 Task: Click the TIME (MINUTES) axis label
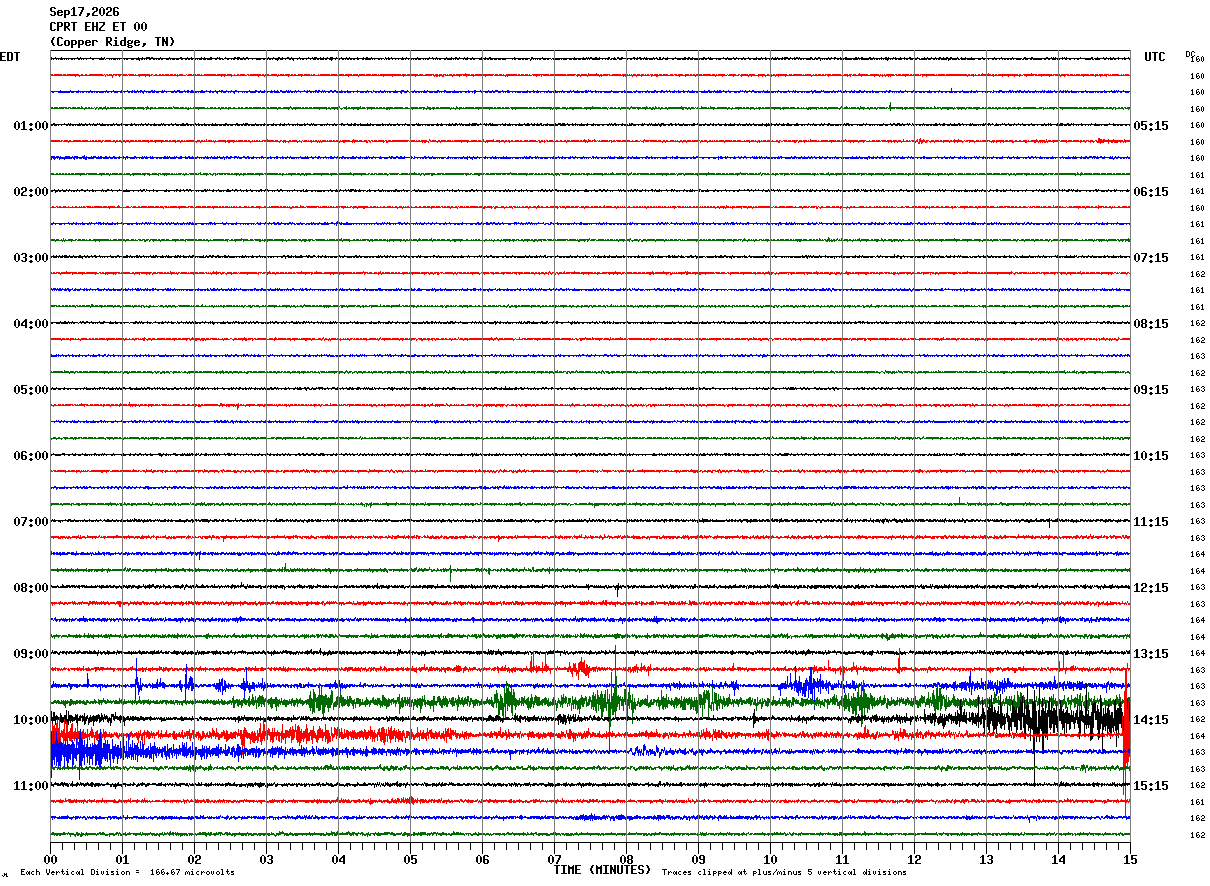[x=602, y=870]
